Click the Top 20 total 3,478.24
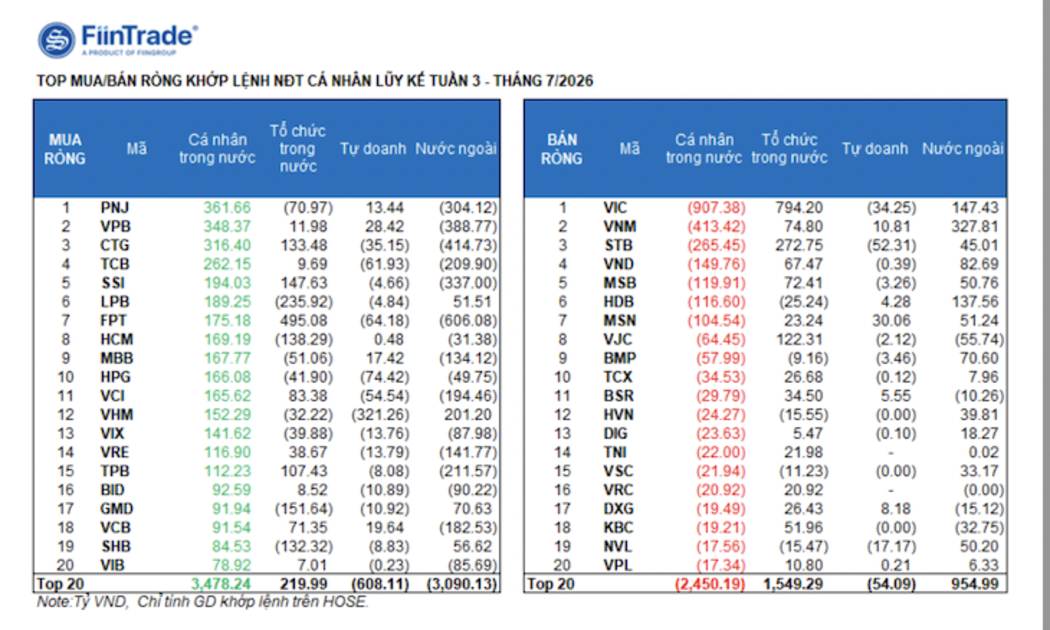Image resolution: width=1050 pixels, height=630 pixels. click(221, 584)
